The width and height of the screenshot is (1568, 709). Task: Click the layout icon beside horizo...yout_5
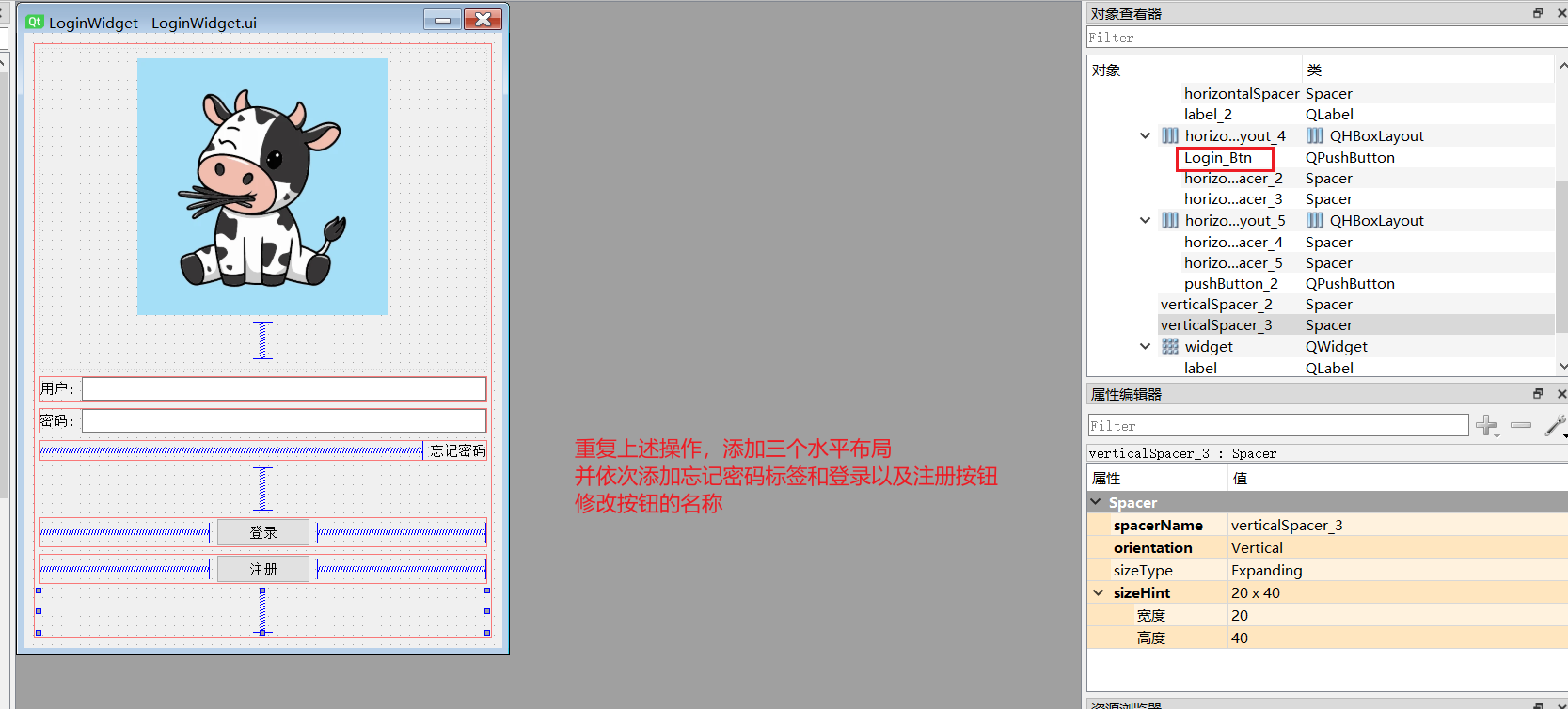[1170, 221]
